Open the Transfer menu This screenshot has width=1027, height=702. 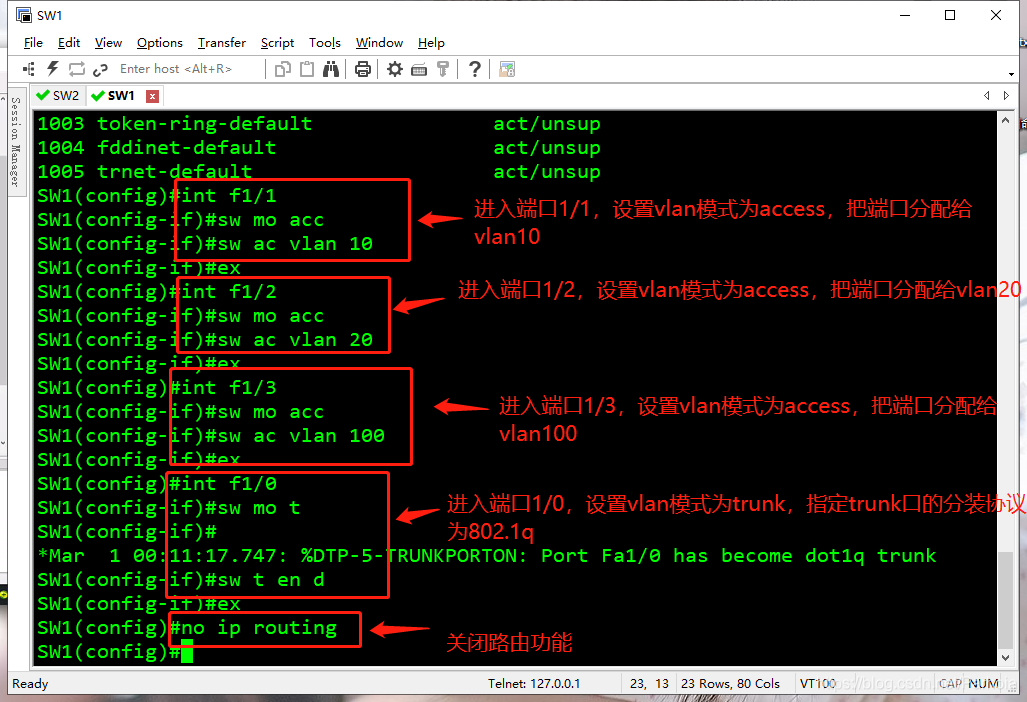[x=222, y=43]
